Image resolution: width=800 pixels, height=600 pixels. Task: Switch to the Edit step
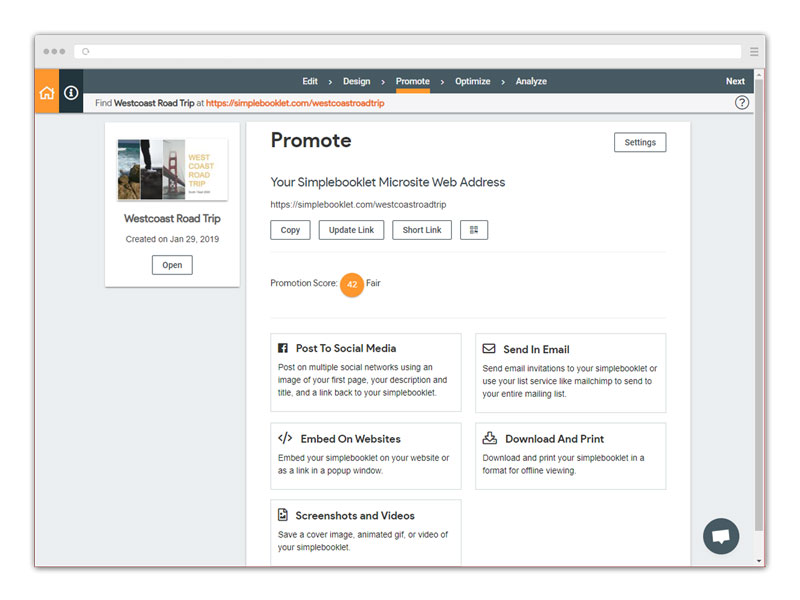click(x=310, y=81)
